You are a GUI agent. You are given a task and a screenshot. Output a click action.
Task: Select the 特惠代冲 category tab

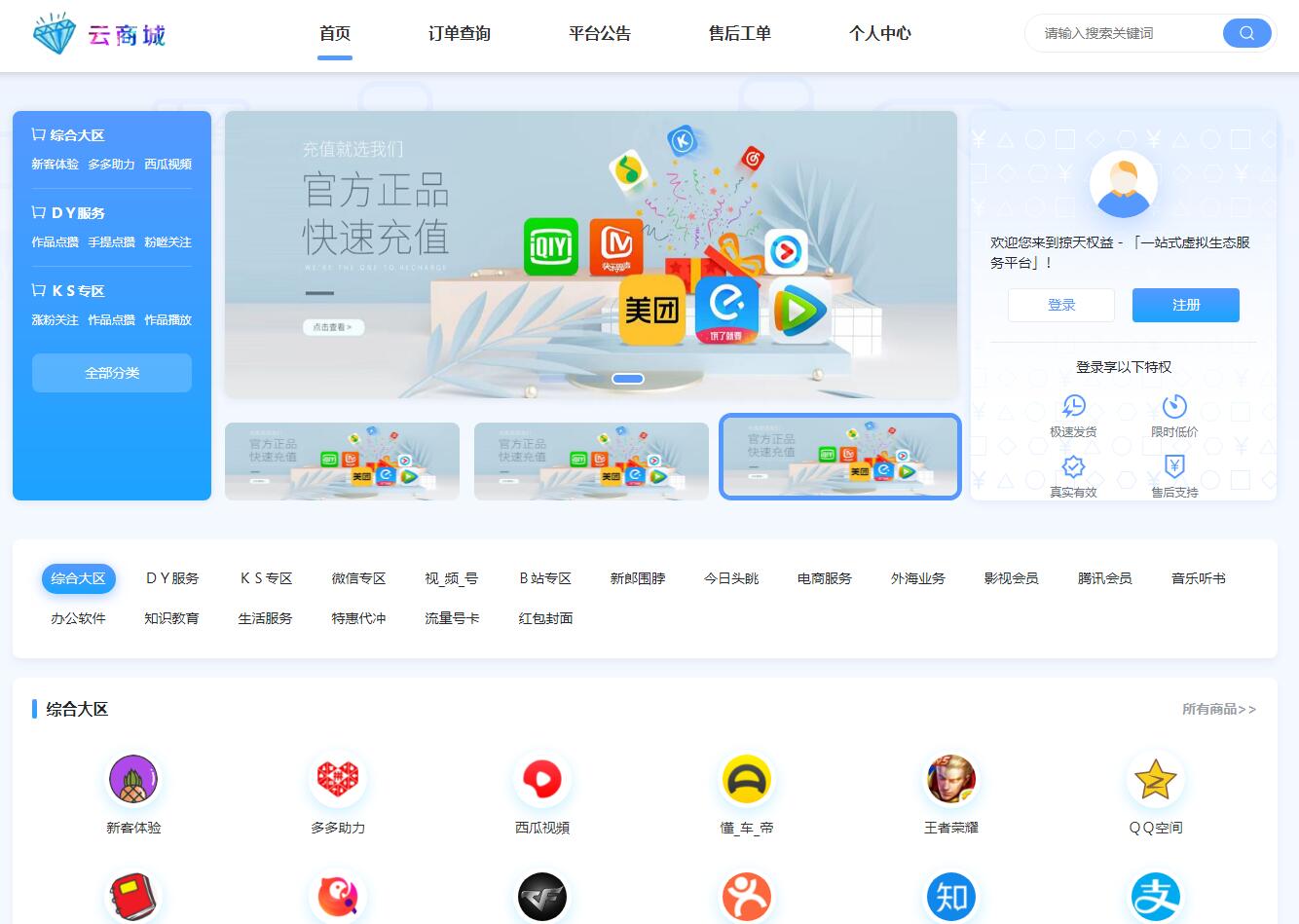pos(359,618)
